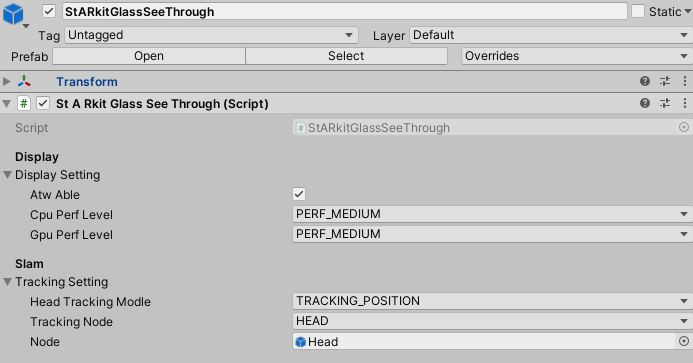Toggle the GameObject active checkbox
The height and width of the screenshot is (363, 693).
click(49, 11)
